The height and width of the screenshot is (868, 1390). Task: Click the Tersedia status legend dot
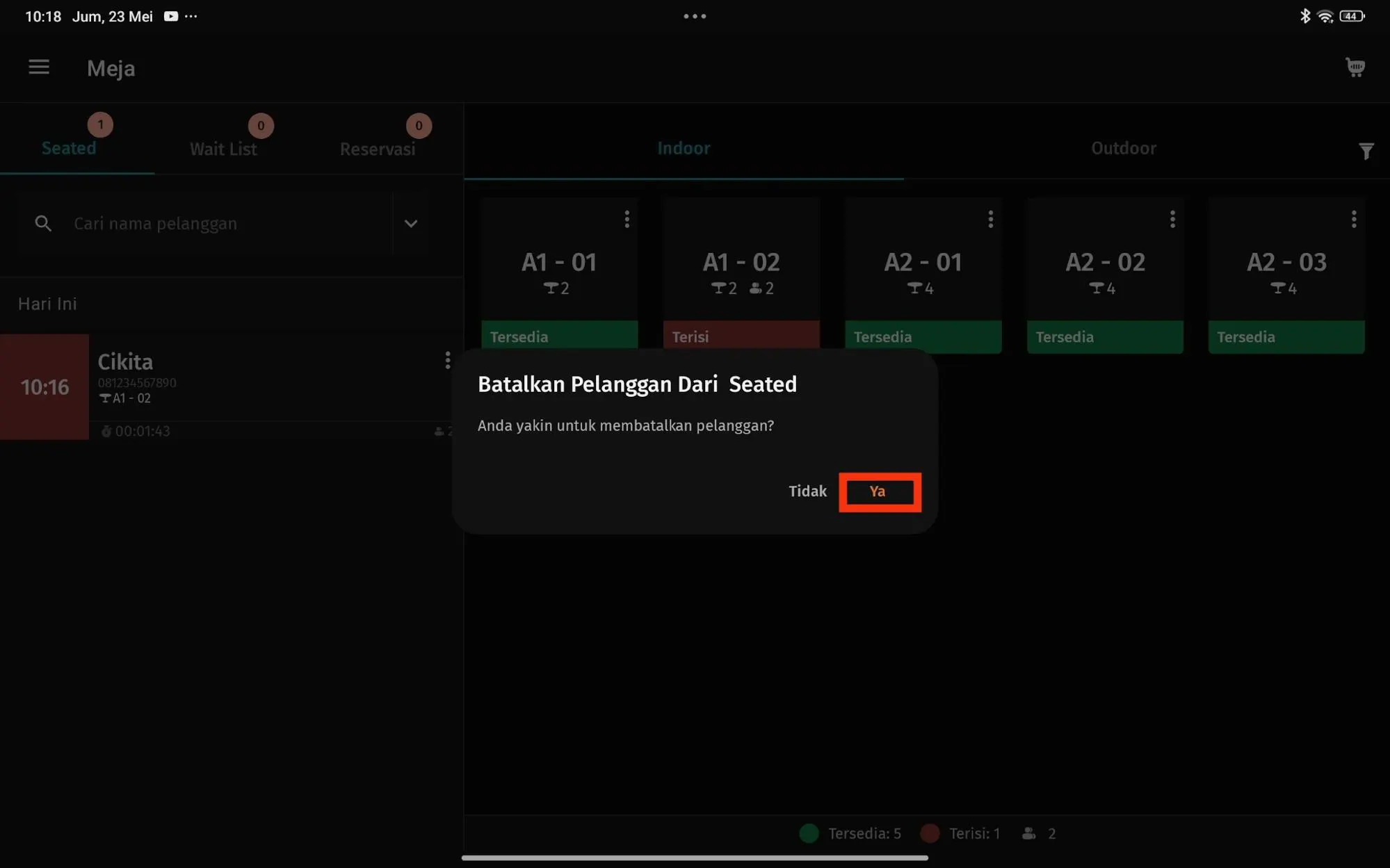pyautogui.click(x=809, y=833)
